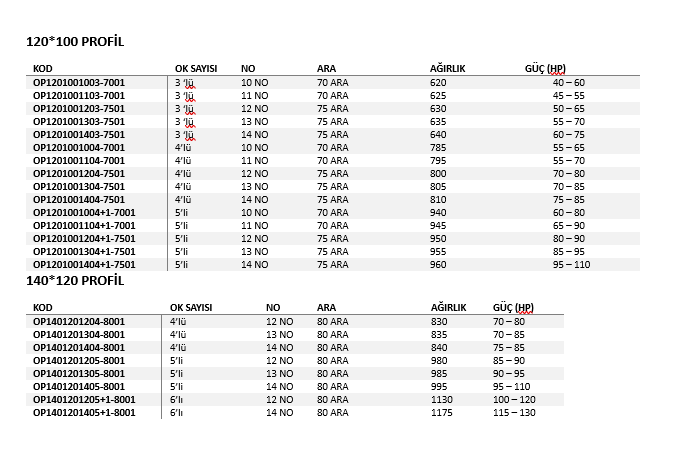Screen dimensions: 697x452
Task: Select the OP1201001003-7001 code cell
Action: 79,82
